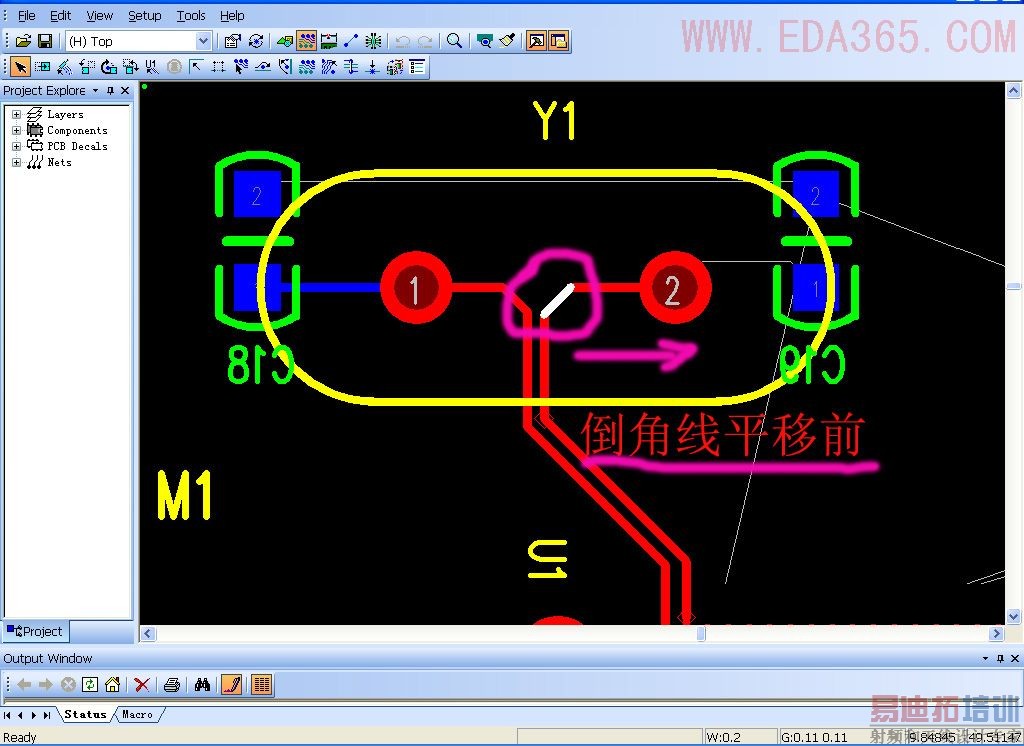Click the Refresh icon in Output Window
The height and width of the screenshot is (746, 1024).
coord(90,685)
